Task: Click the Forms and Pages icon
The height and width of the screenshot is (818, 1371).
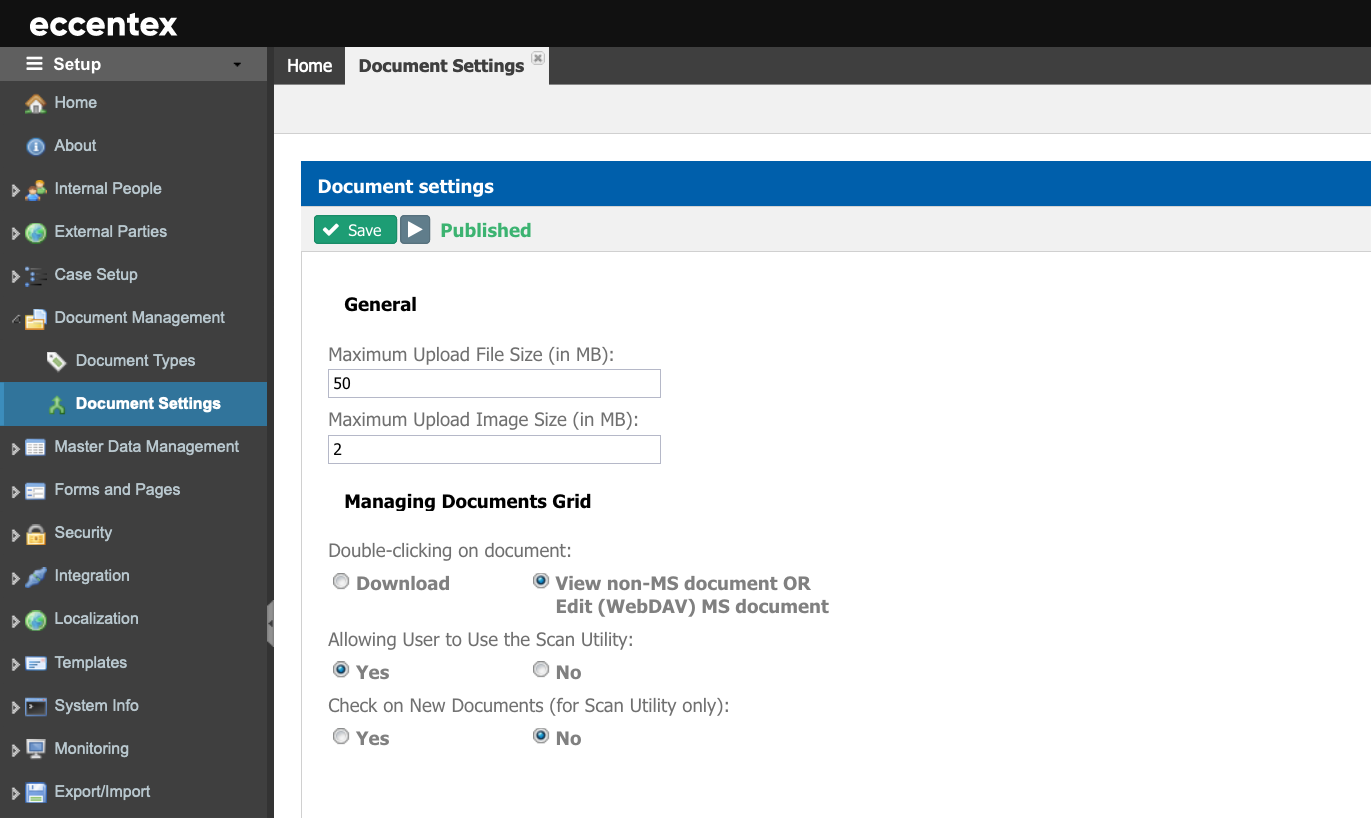Action: tap(36, 490)
